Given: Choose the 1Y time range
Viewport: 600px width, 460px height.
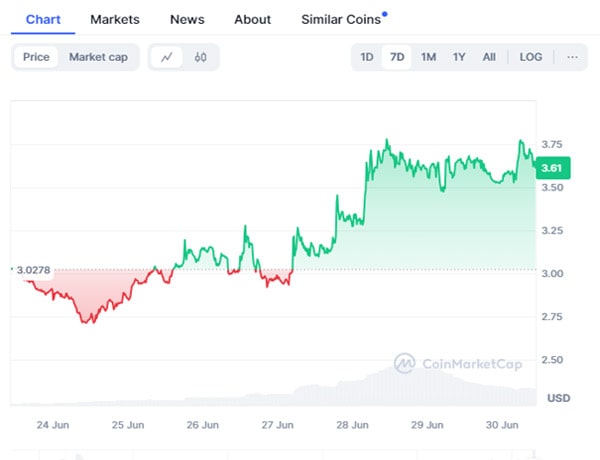Looking at the screenshot, I should tap(459, 57).
